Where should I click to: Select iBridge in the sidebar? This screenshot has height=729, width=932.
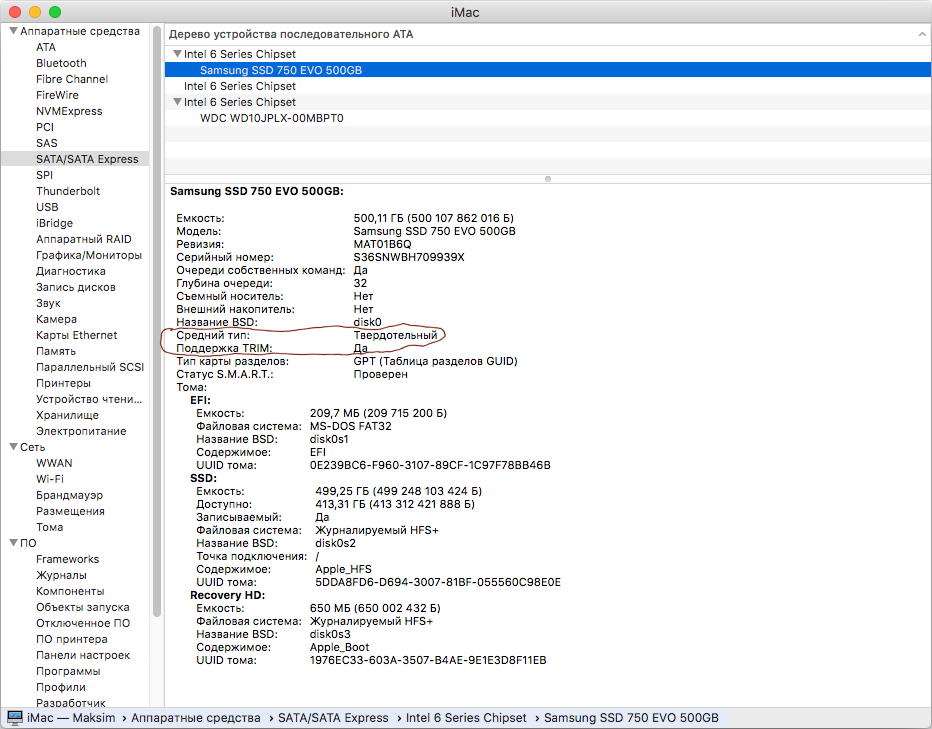tap(54, 224)
